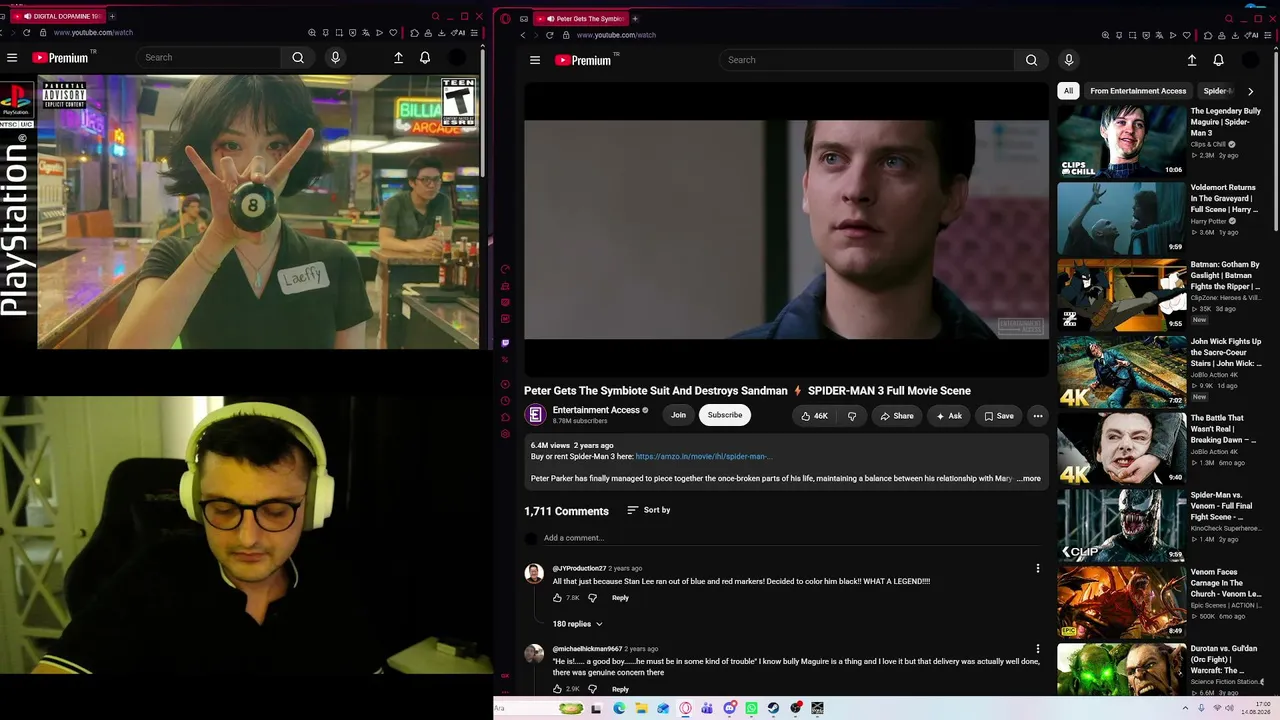Click the upload icon in the left YouTube window
Viewport: 1280px width, 720px height.
coord(398,58)
